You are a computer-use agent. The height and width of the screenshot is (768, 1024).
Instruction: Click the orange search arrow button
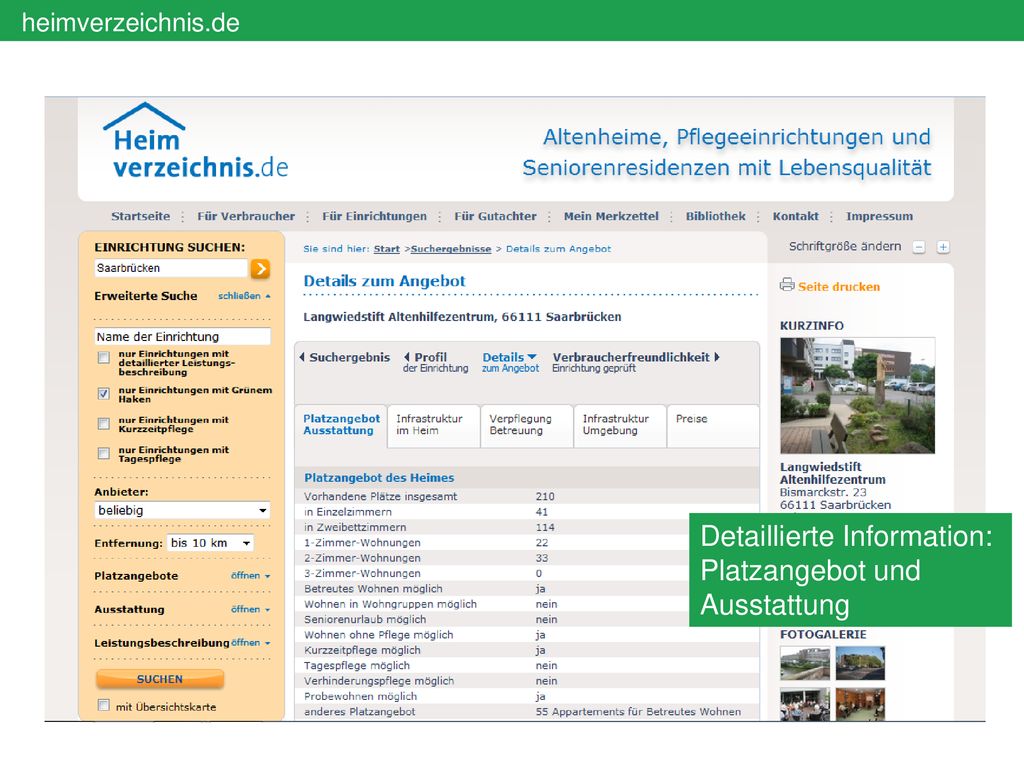(x=260, y=268)
